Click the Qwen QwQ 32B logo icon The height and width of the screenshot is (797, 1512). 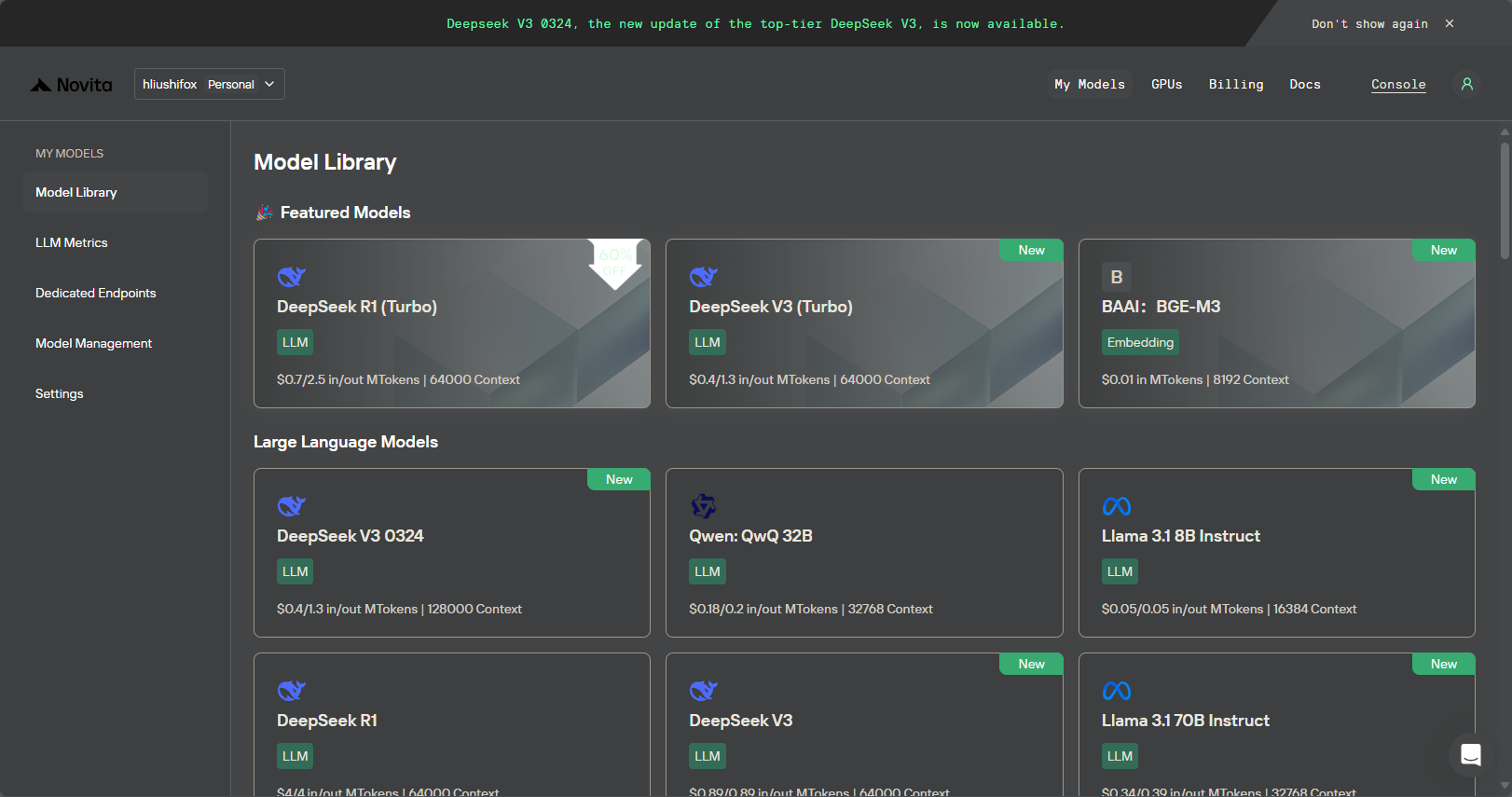[x=704, y=506]
